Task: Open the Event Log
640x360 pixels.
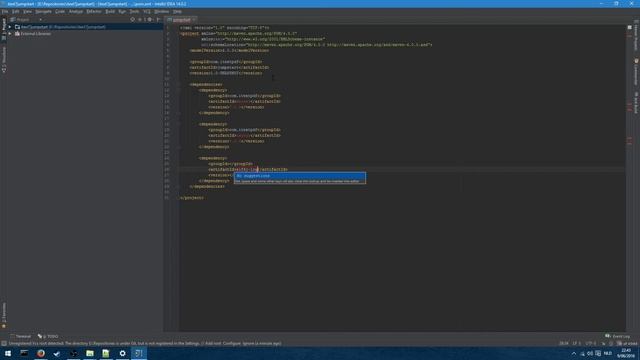Action: click(x=618, y=336)
